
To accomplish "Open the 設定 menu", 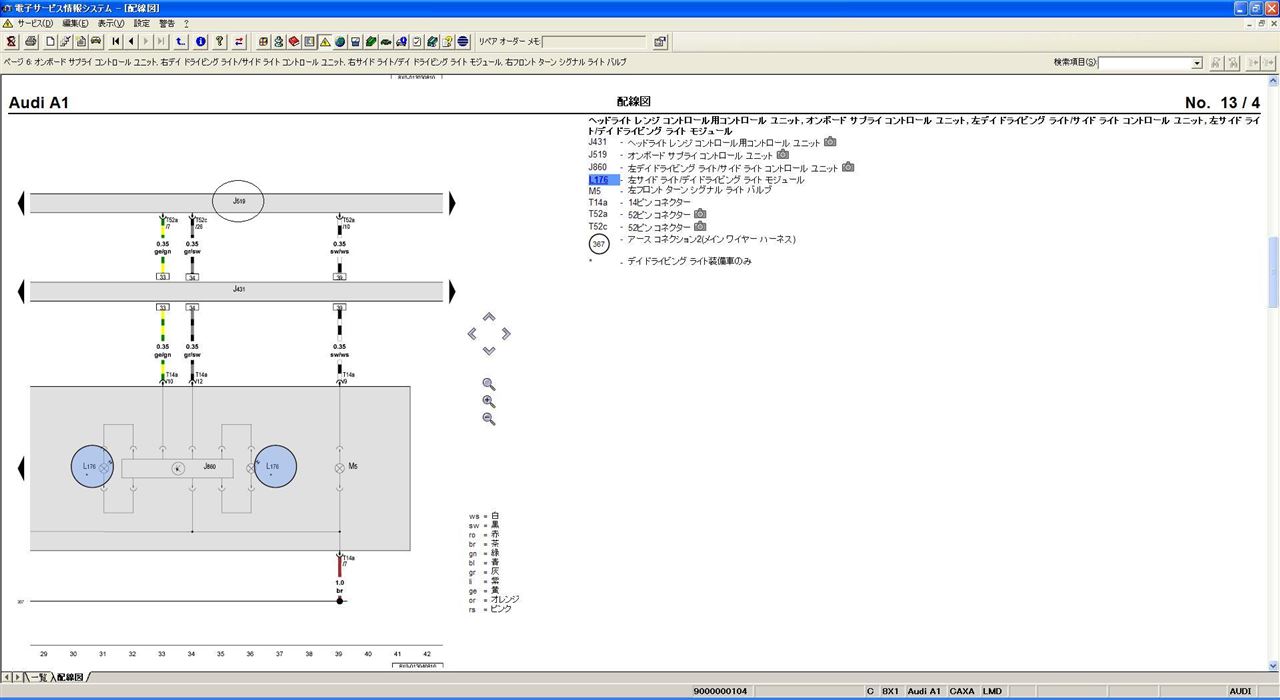I will (142, 23).
